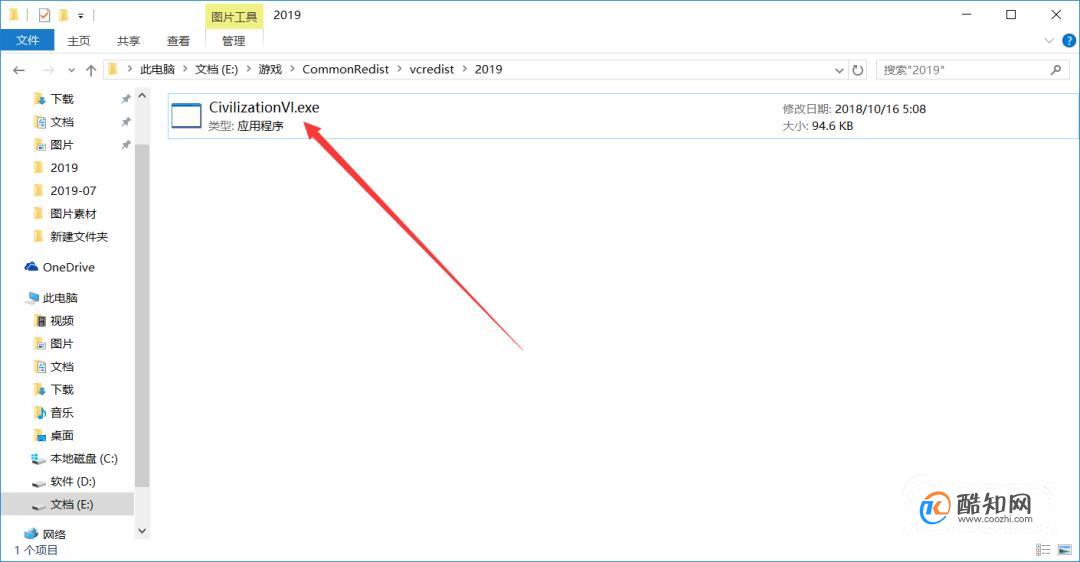This screenshot has width=1080, height=562.
Task: Click the navigation pane scroll up arrow
Action: tap(142, 96)
